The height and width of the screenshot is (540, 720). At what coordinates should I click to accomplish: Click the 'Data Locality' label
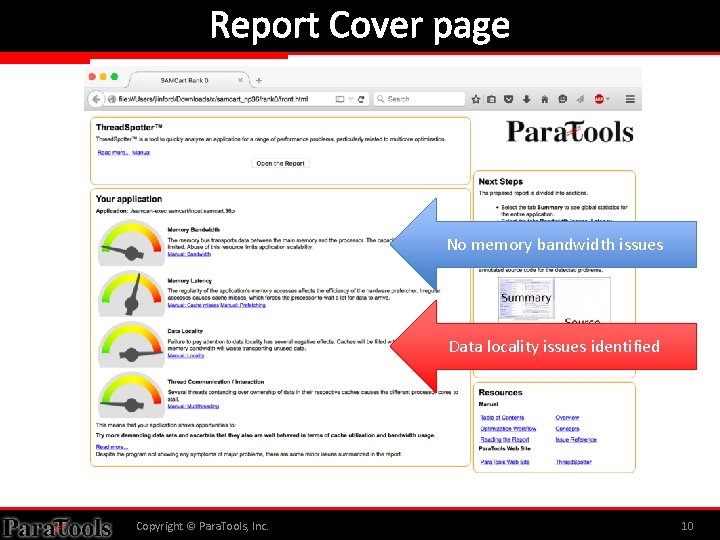click(185, 331)
